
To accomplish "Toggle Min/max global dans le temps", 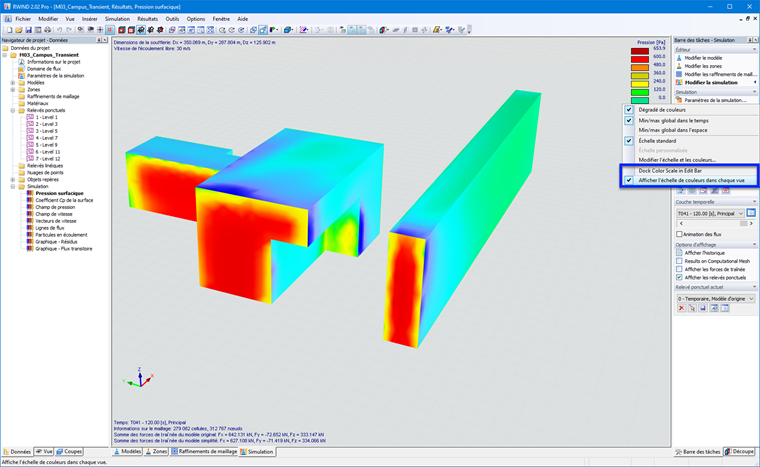I will click(673, 120).
